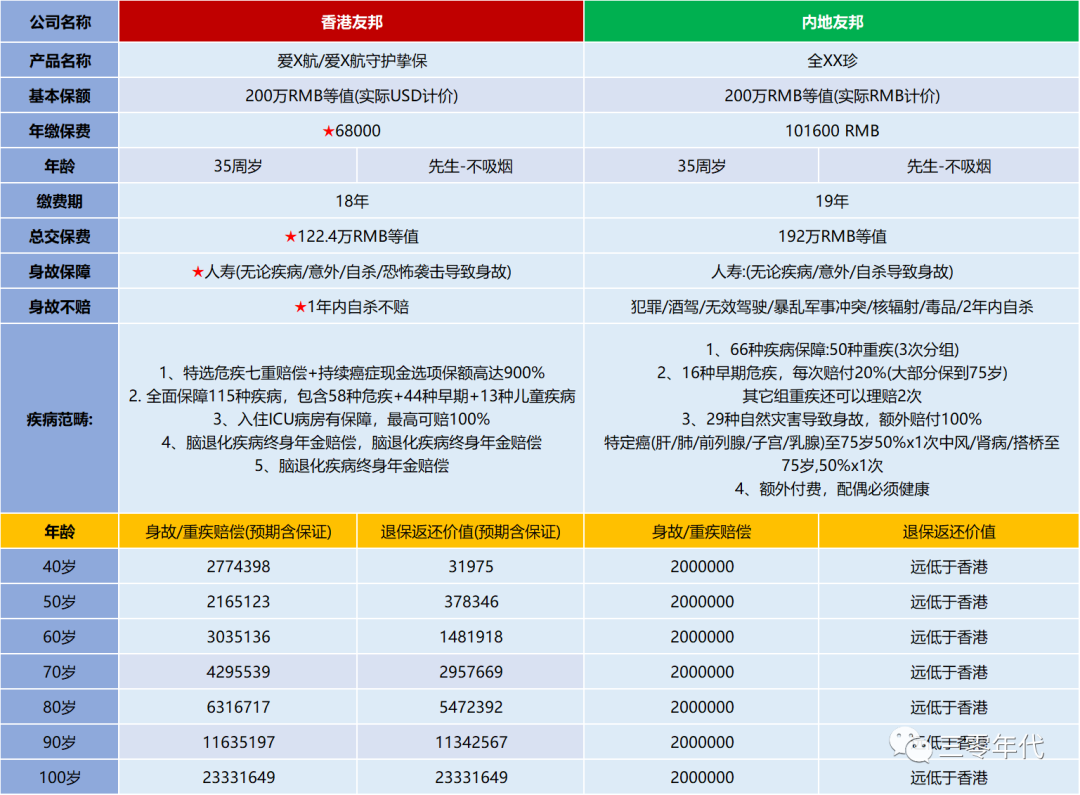
Task: Click the 退保返还价值(预期含保证) column header
Action: (470, 531)
